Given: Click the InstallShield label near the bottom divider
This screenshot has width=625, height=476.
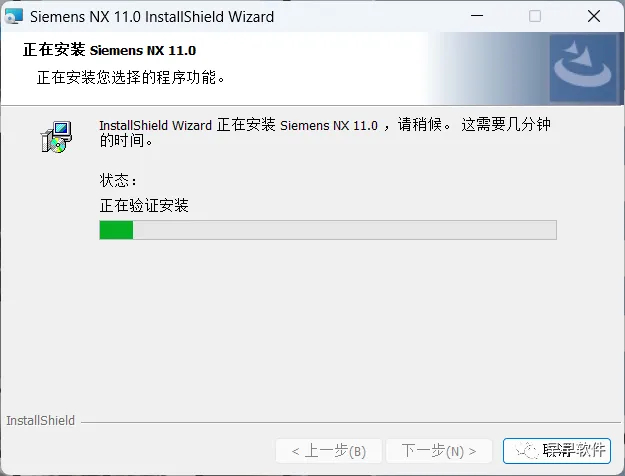Looking at the screenshot, I should [x=41, y=421].
